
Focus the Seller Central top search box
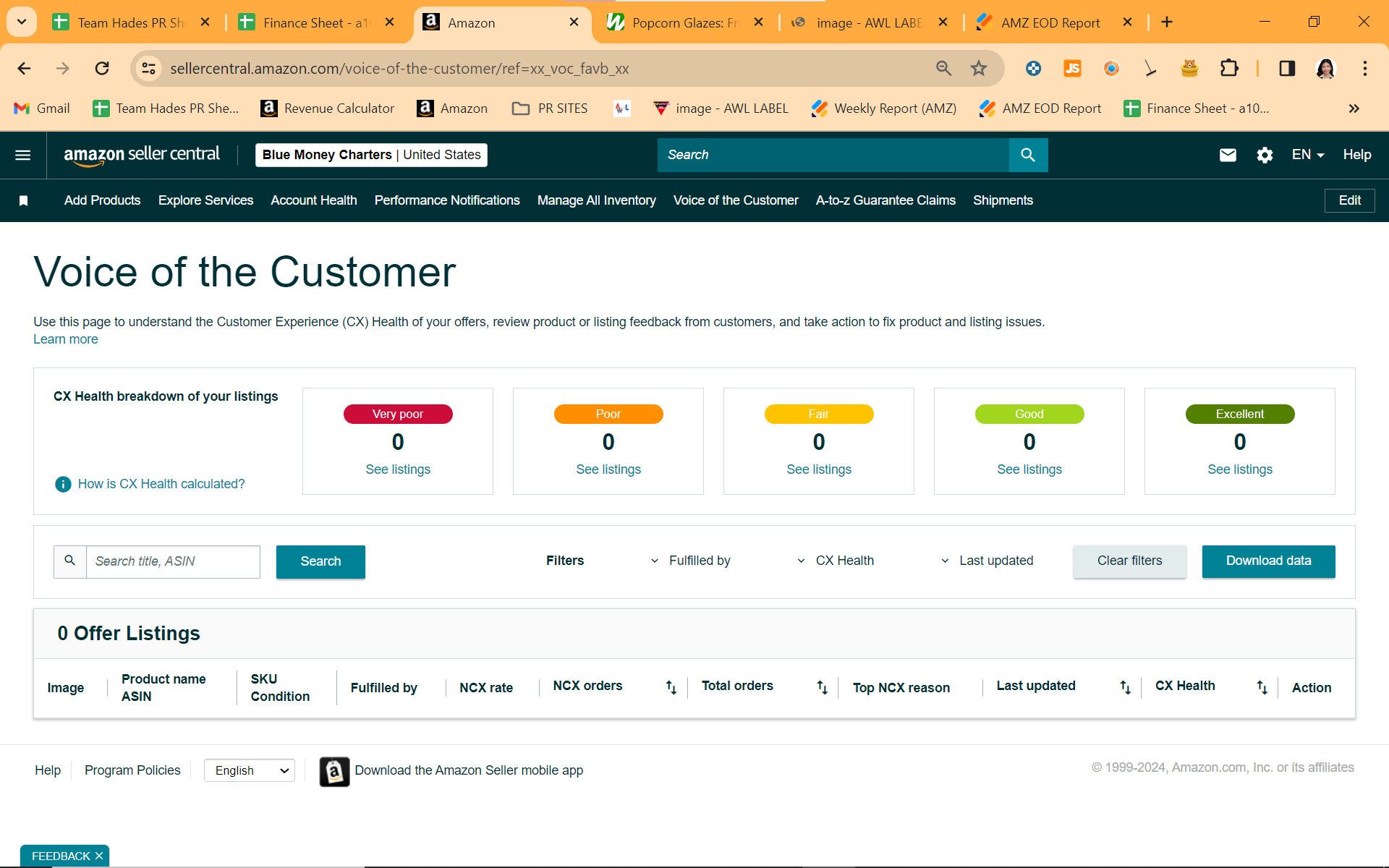[x=833, y=155]
